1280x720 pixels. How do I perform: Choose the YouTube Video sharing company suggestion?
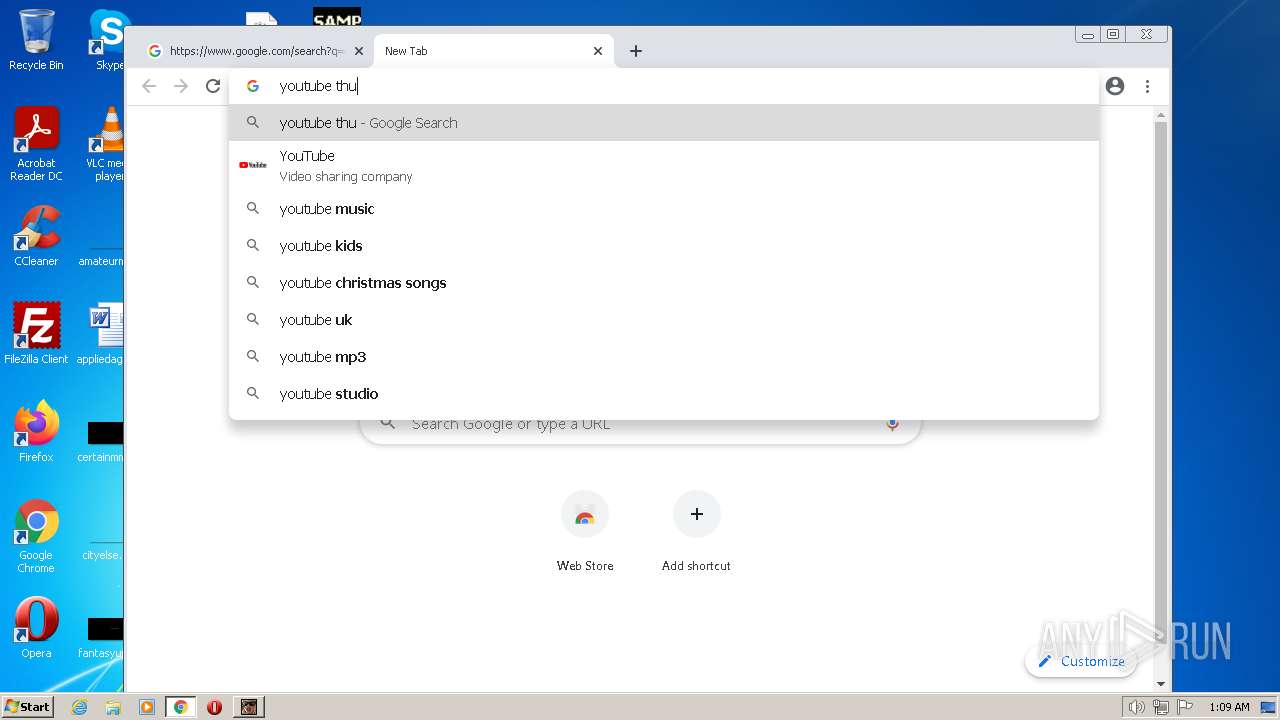(x=664, y=165)
